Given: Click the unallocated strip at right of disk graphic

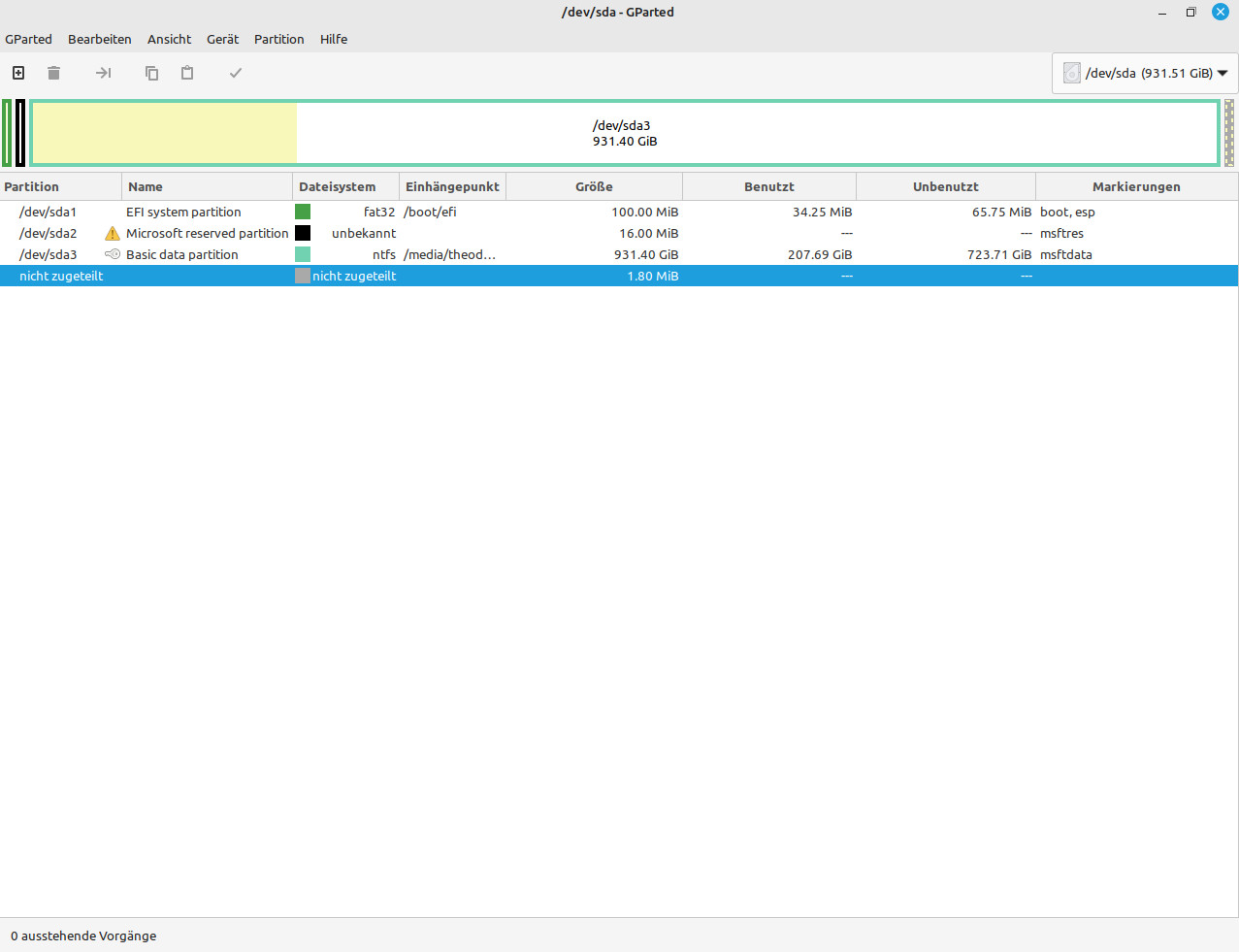Looking at the screenshot, I should pos(1229,133).
